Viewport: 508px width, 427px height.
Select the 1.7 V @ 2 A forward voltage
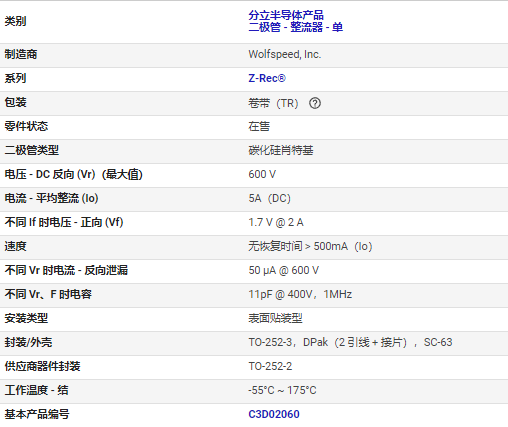276,222
